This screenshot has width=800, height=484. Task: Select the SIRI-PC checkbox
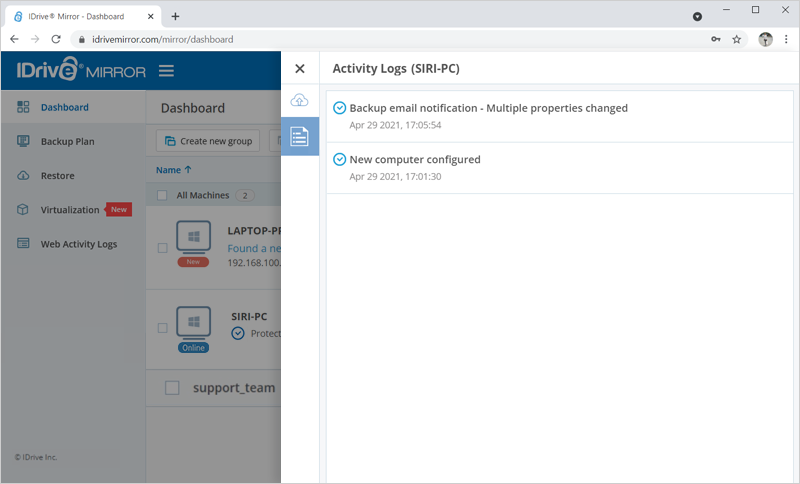coord(162,328)
